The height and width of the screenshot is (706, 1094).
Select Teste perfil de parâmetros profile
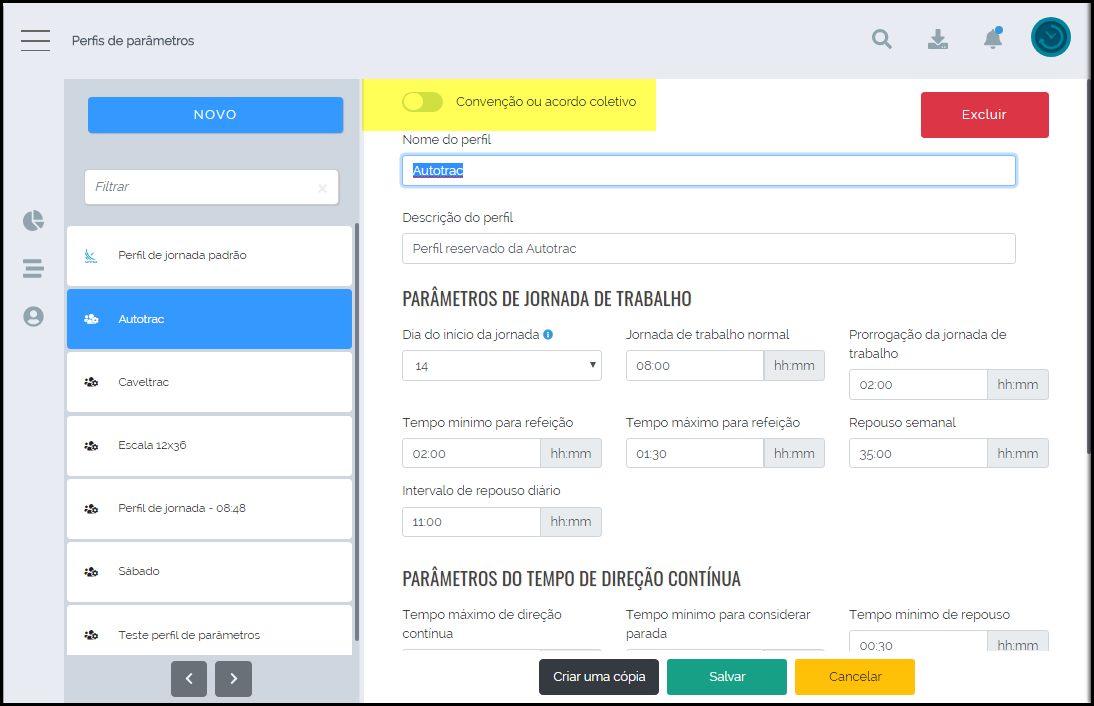coord(209,630)
